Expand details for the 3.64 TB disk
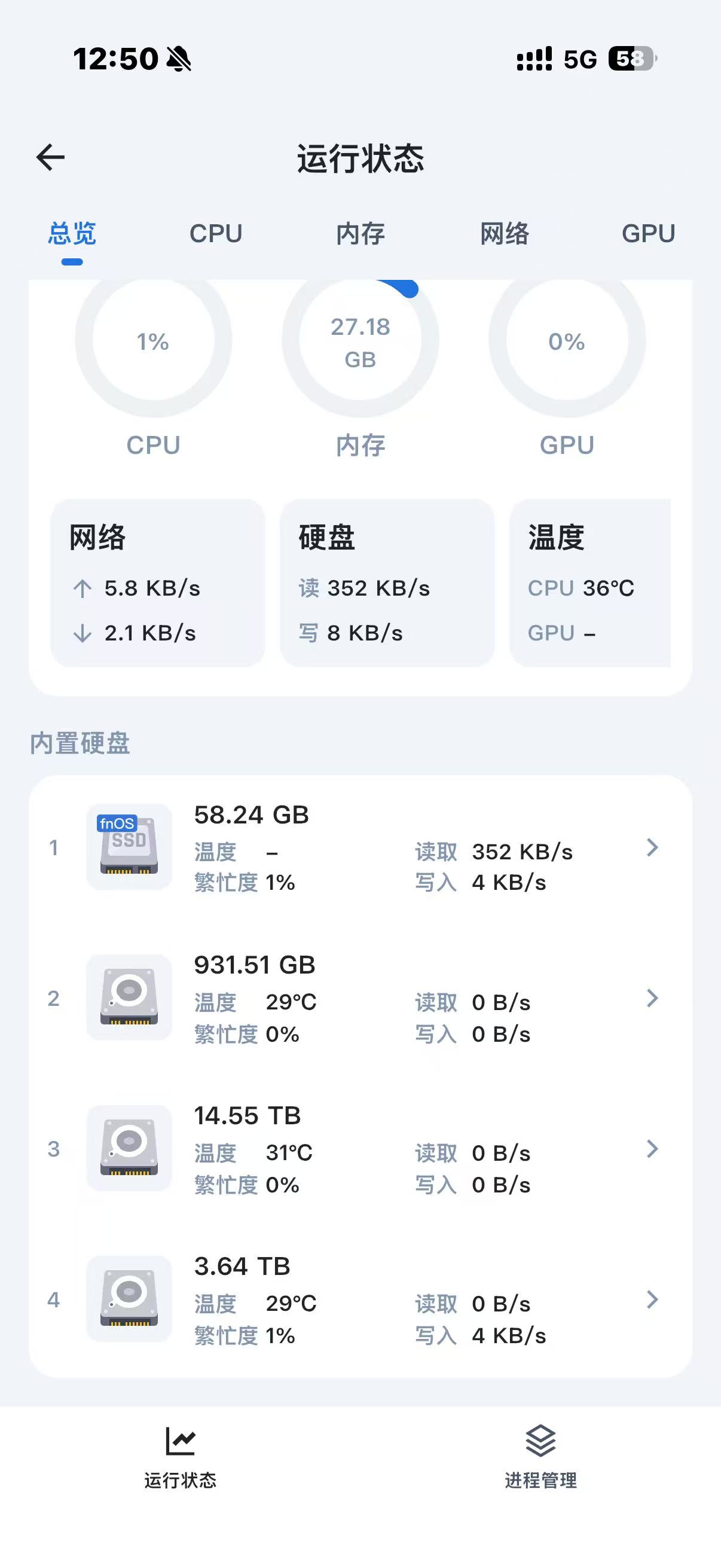 [652, 1299]
